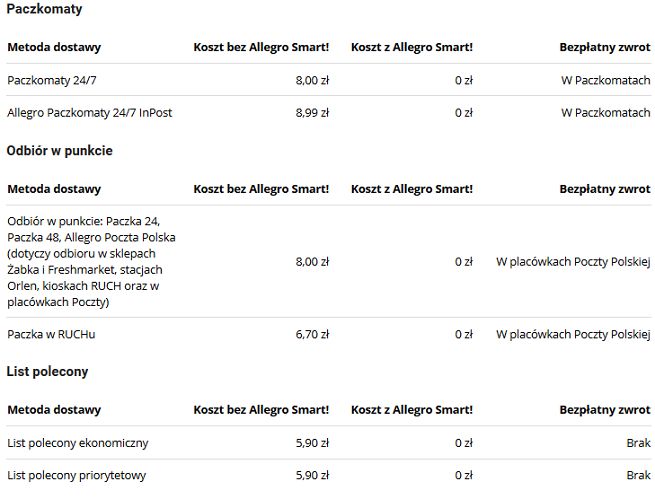Select the Paczkomaty 24/7 delivery row label

click(47, 79)
